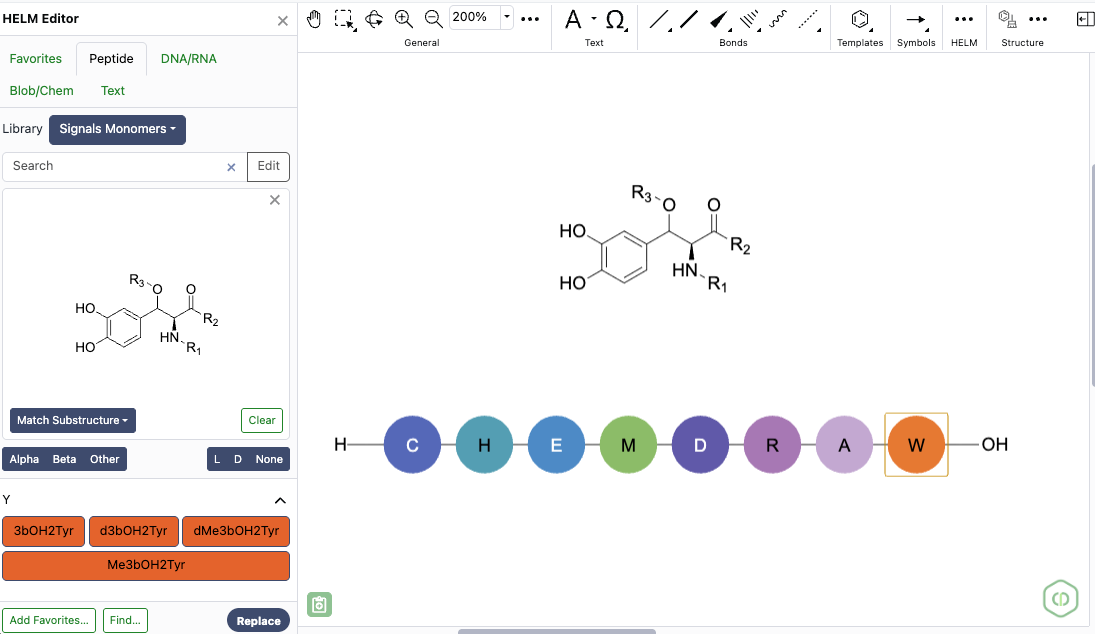Viewport: 1095px width, 634px height.
Task: Open the Signals Monomers library dropdown
Action: click(x=117, y=129)
